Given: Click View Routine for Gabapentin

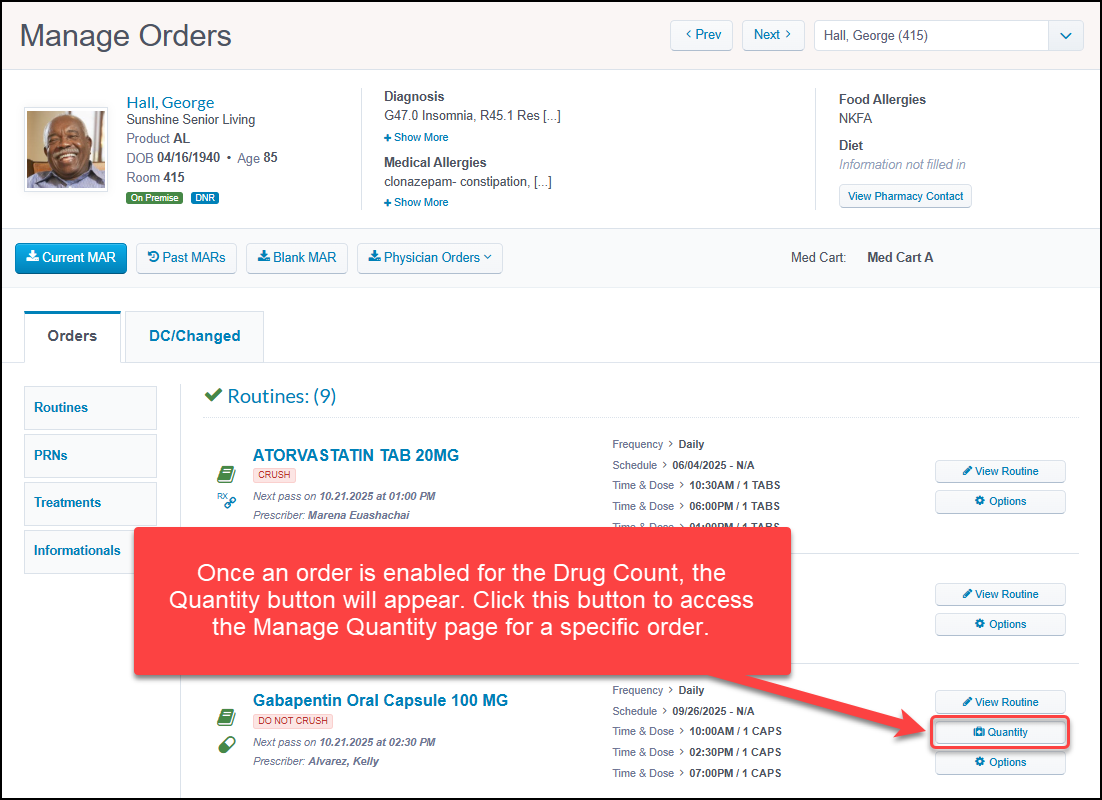Looking at the screenshot, I should [1000, 702].
